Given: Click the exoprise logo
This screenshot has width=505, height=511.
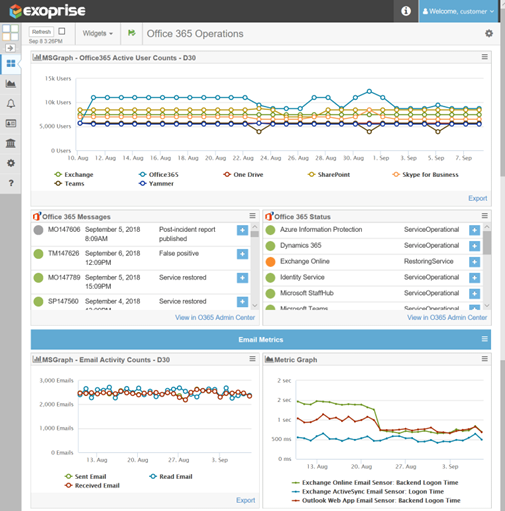Looking at the screenshot, I should [x=47, y=11].
